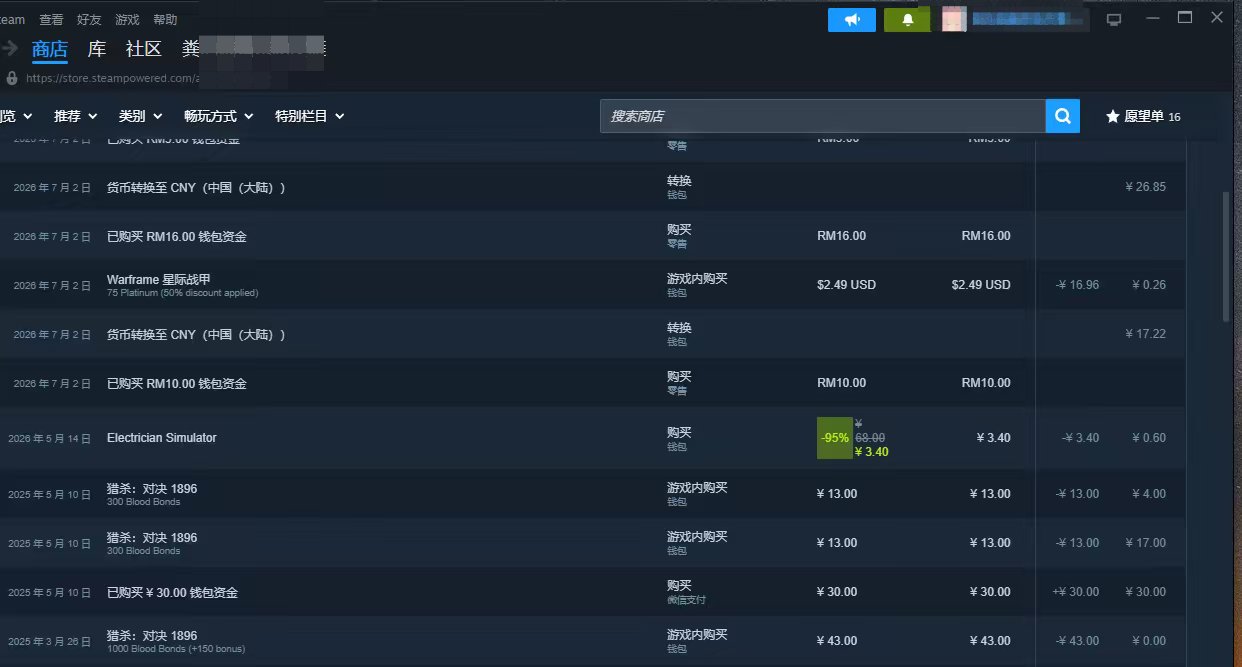Open the 好友 menu
Image resolution: width=1242 pixels, height=667 pixels.
pyautogui.click(x=89, y=19)
